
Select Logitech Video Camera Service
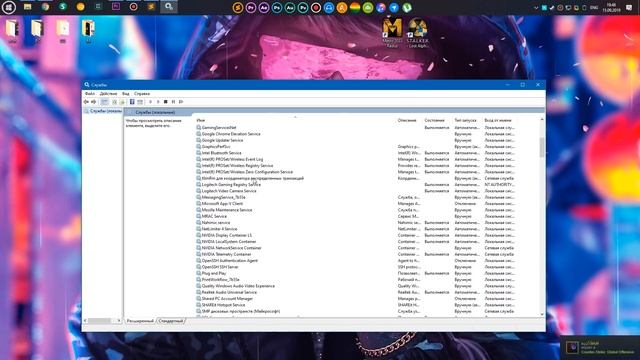(355, 191)
